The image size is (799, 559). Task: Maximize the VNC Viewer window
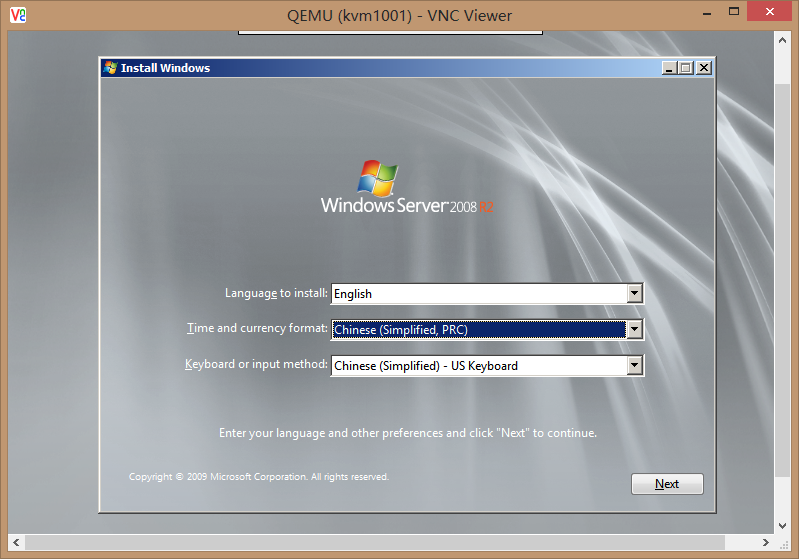(x=734, y=11)
